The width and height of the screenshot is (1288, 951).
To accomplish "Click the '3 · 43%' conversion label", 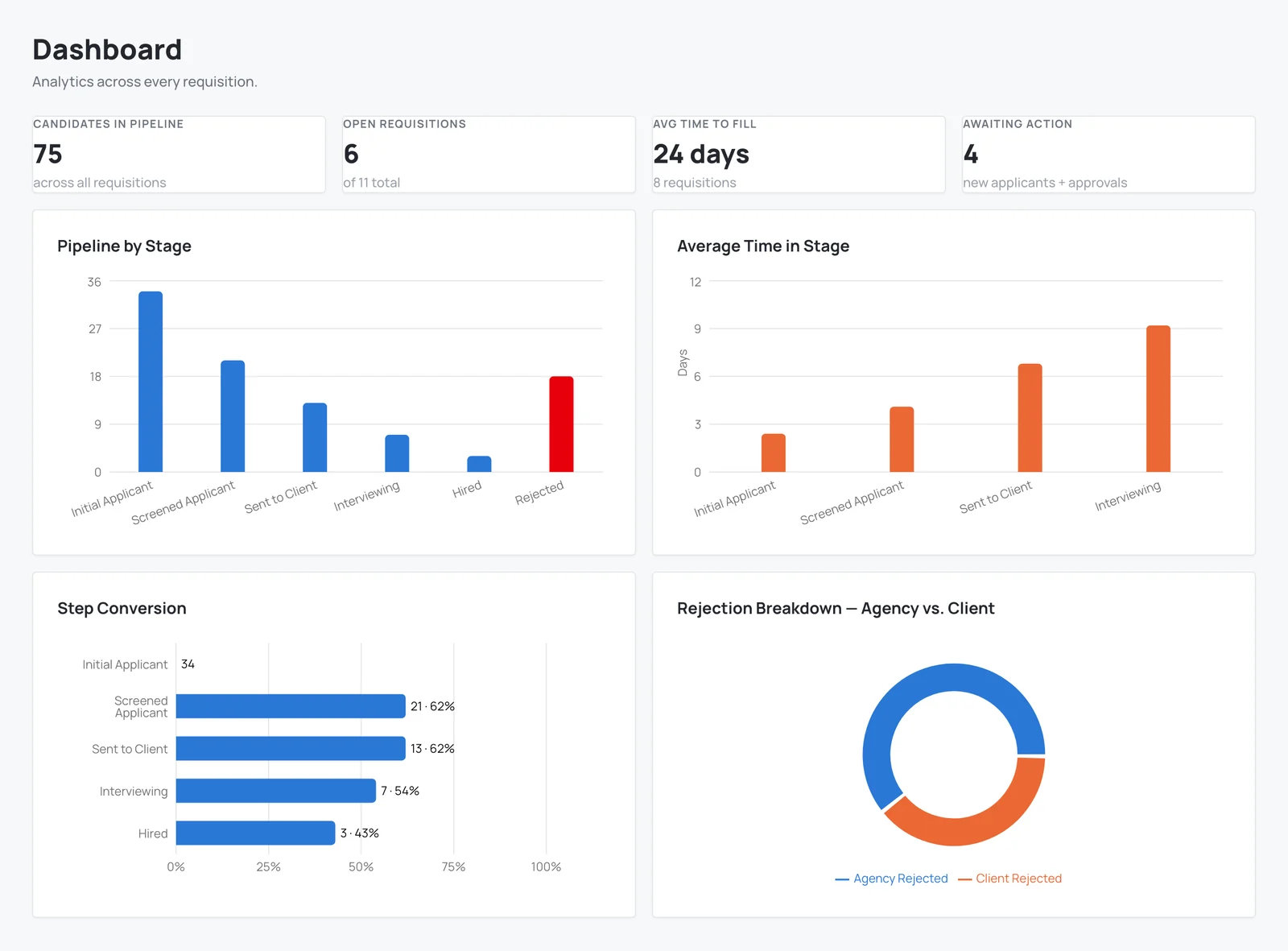I will point(359,833).
